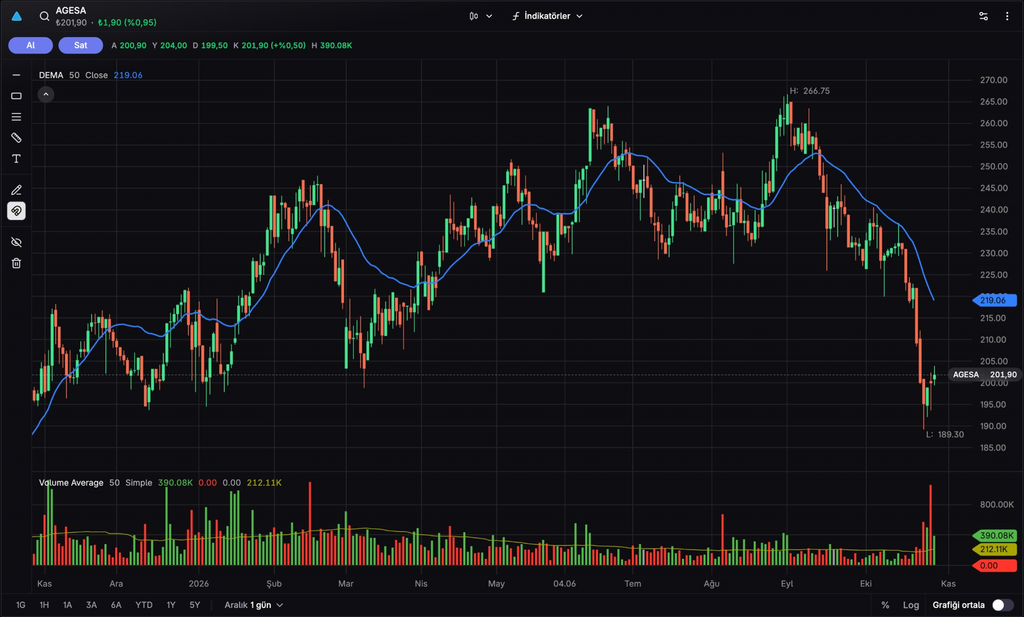The height and width of the screenshot is (617, 1024).
Task: Collapse the indicator legend with chevron button
Action: point(46,95)
